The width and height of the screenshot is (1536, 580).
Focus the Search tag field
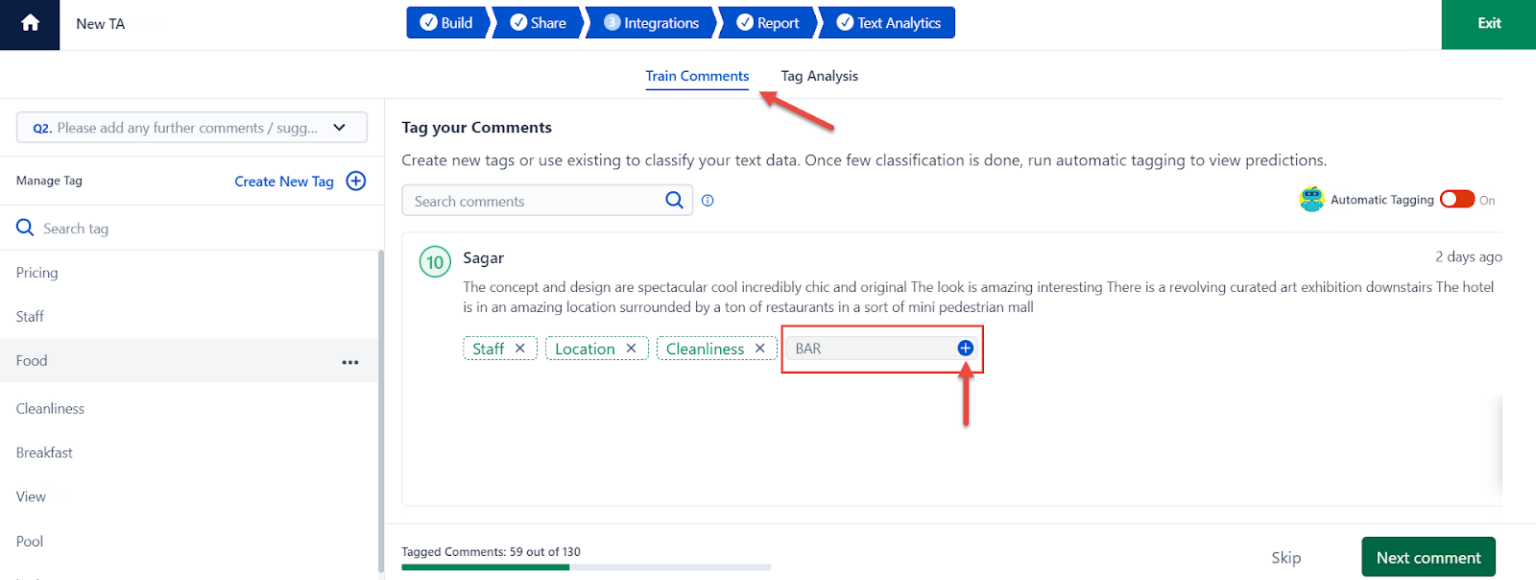click(x=192, y=228)
